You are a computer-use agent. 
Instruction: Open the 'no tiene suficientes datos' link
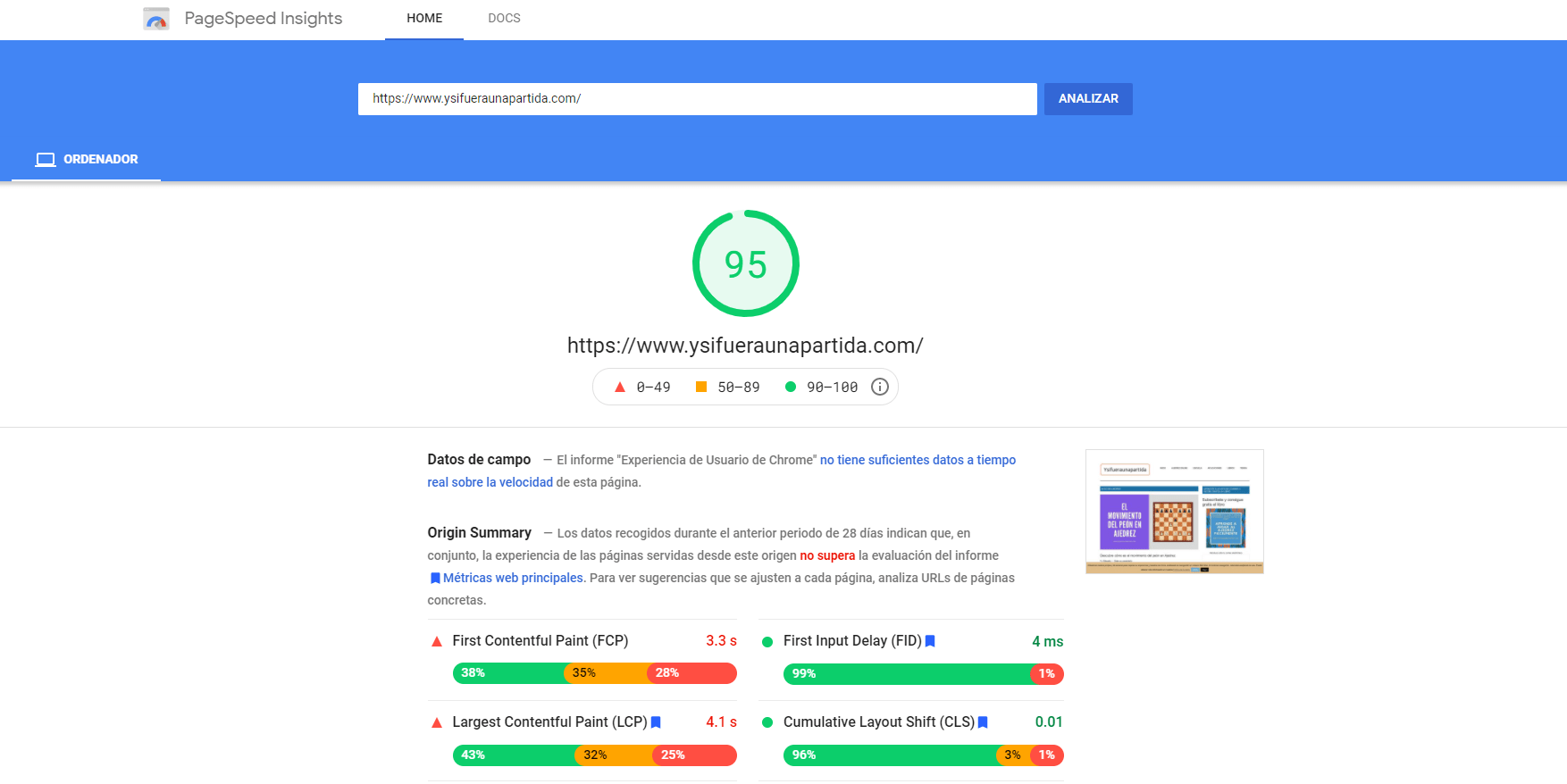(722, 471)
